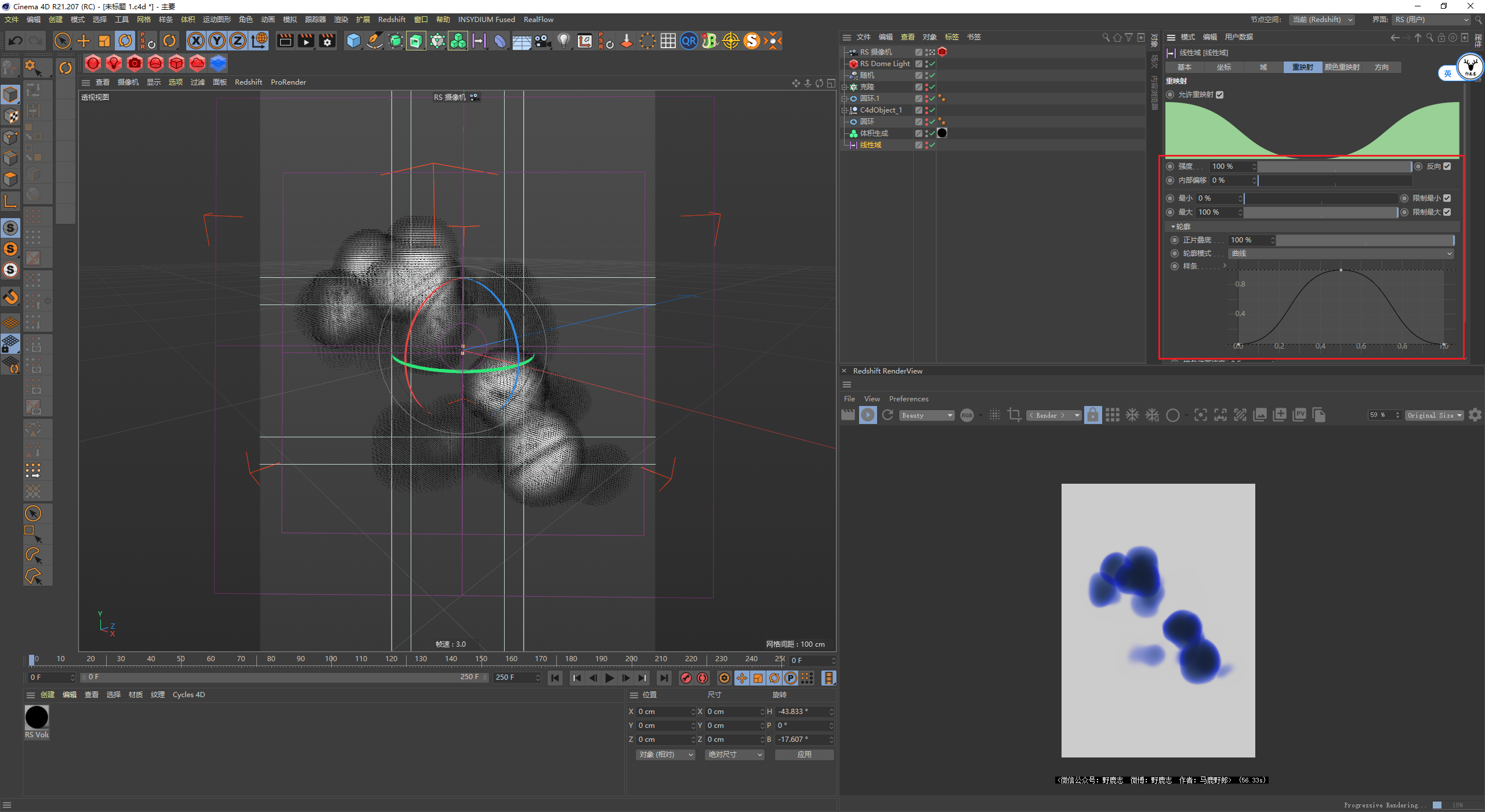Click the Cube primitive icon

pos(353,41)
